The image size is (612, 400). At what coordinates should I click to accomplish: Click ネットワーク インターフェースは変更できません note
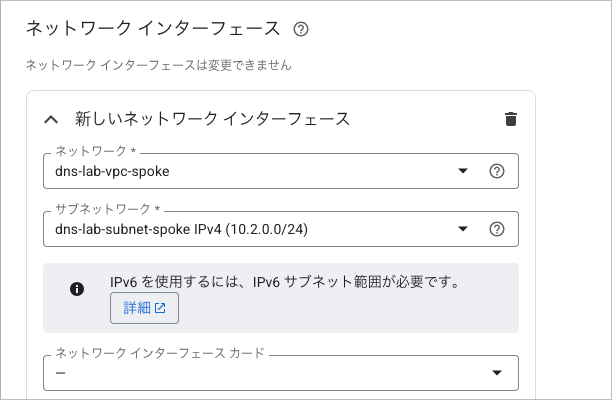(x=158, y=65)
